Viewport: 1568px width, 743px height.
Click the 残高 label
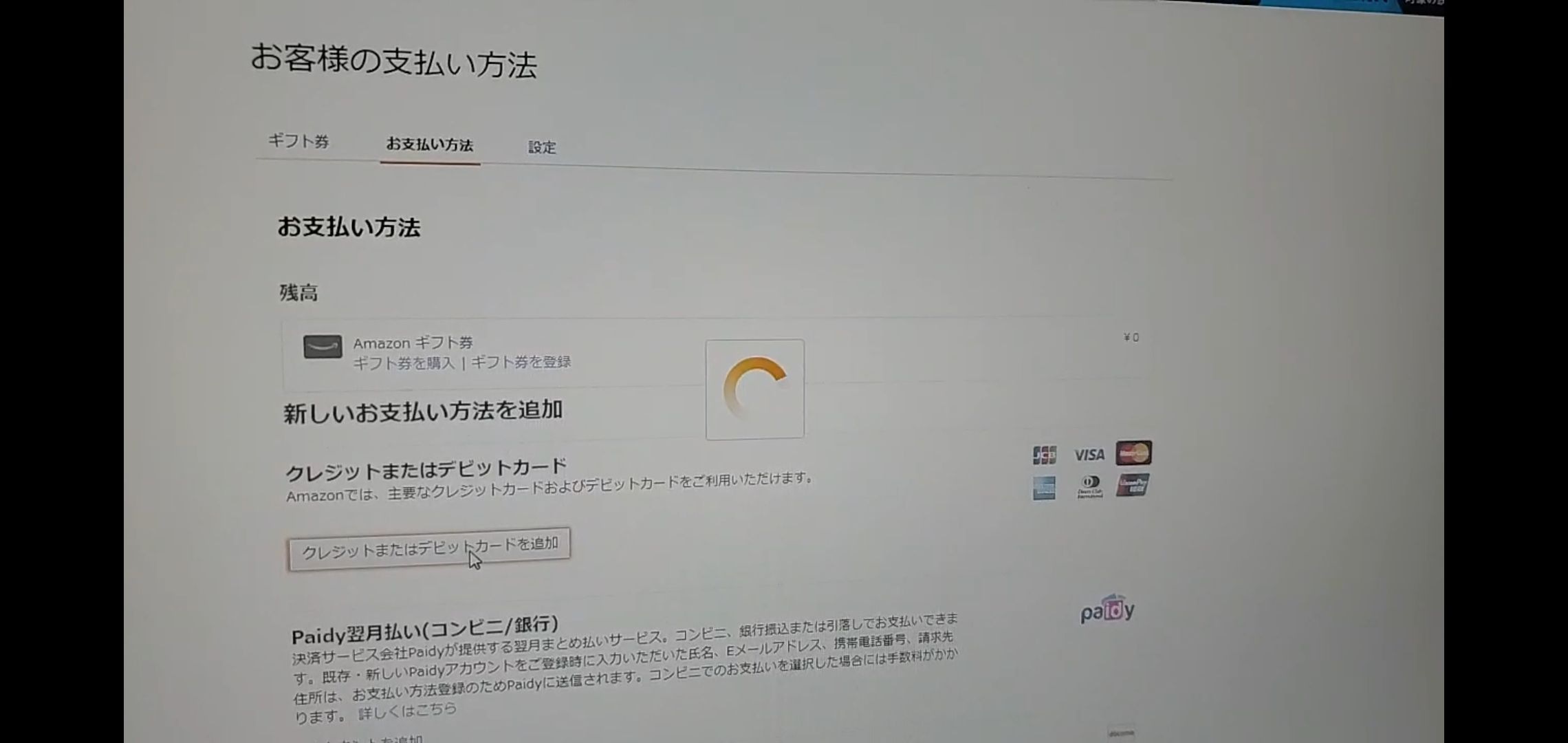pyautogui.click(x=298, y=293)
